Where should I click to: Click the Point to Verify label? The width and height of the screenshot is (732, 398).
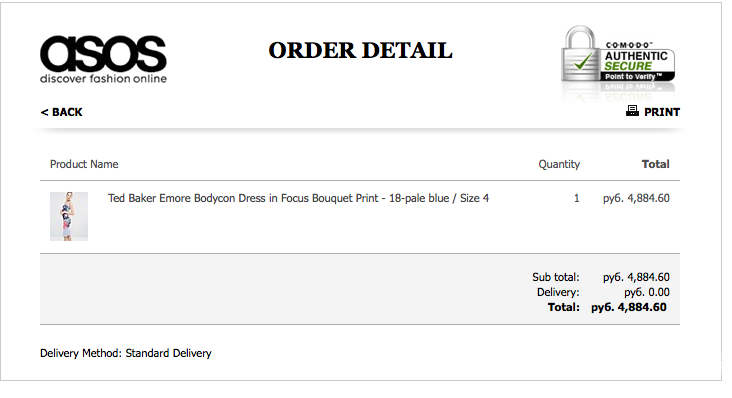click(633, 77)
